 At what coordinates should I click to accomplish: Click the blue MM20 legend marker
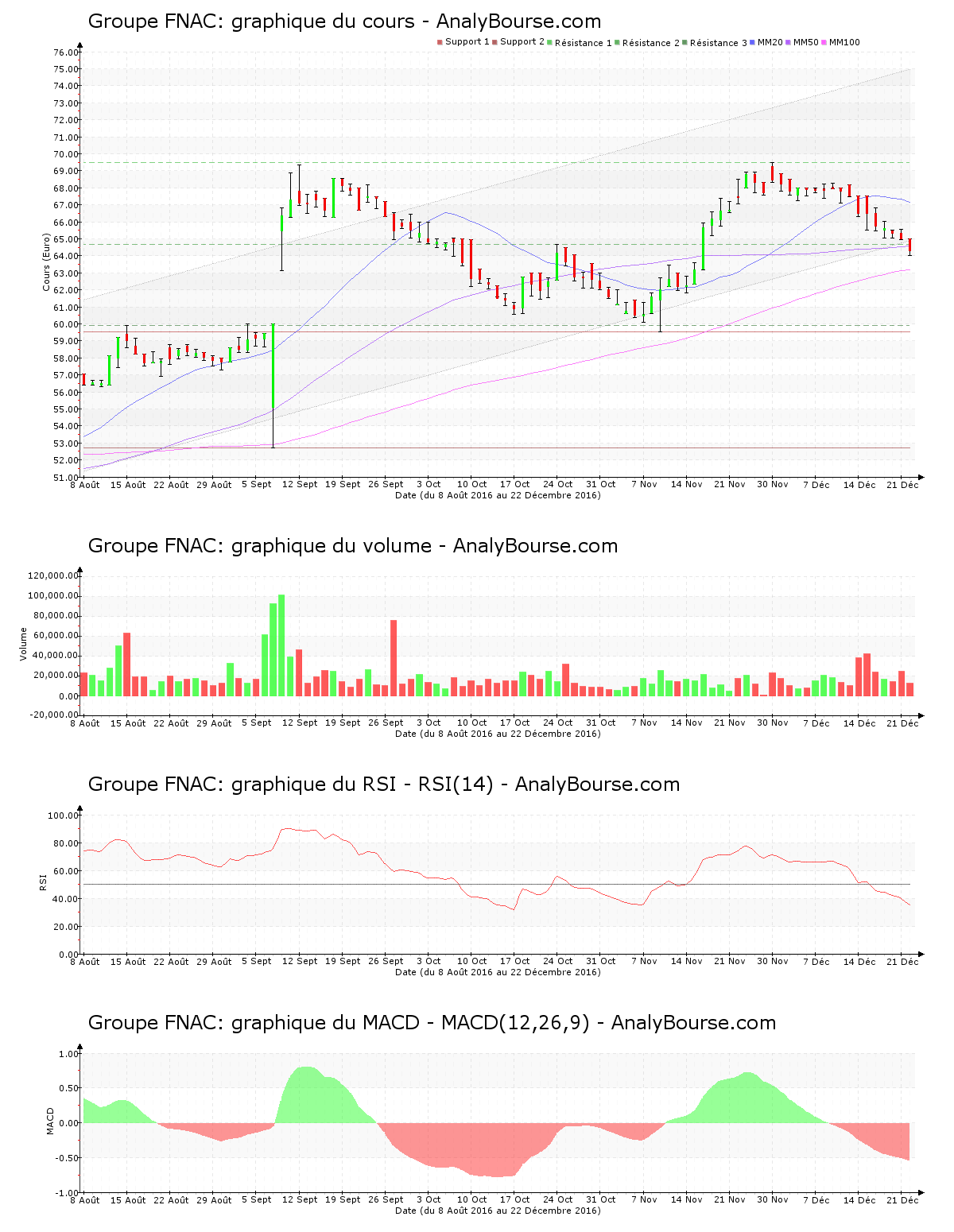click(752, 42)
